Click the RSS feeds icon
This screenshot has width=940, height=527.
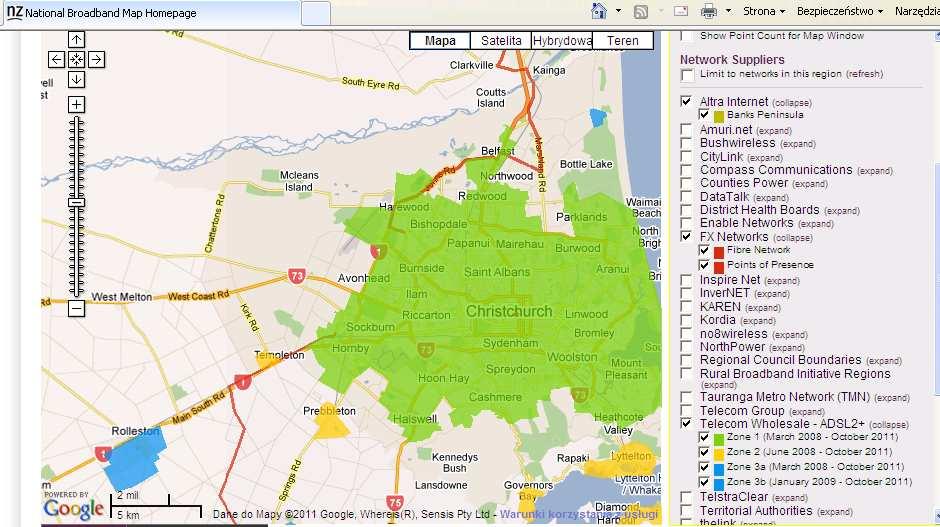click(641, 11)
